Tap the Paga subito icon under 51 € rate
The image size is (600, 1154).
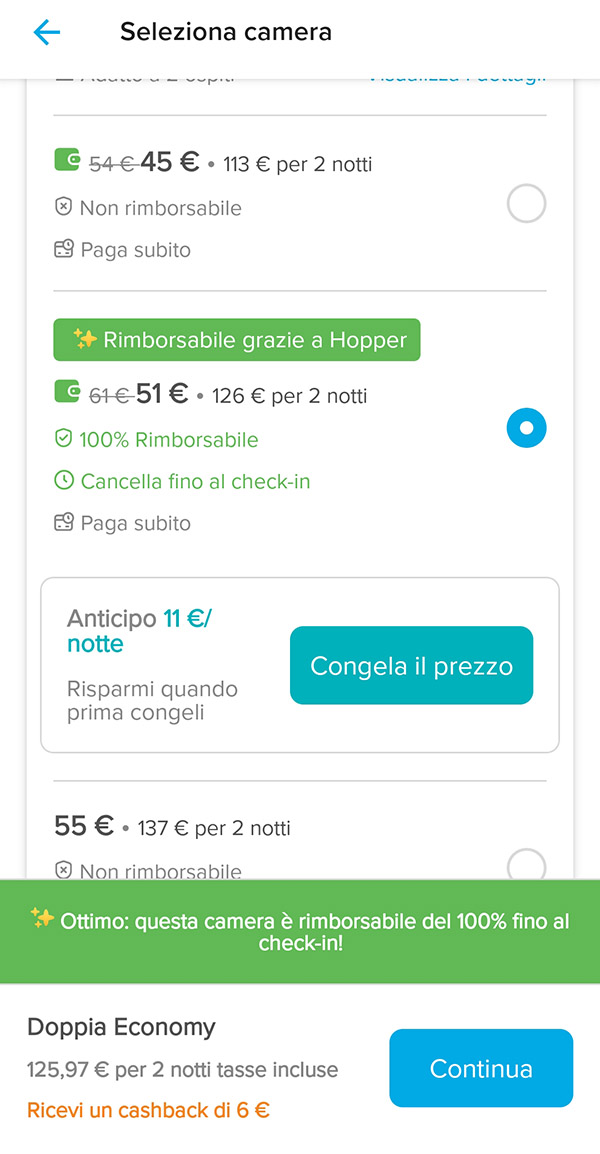point(64,523)
